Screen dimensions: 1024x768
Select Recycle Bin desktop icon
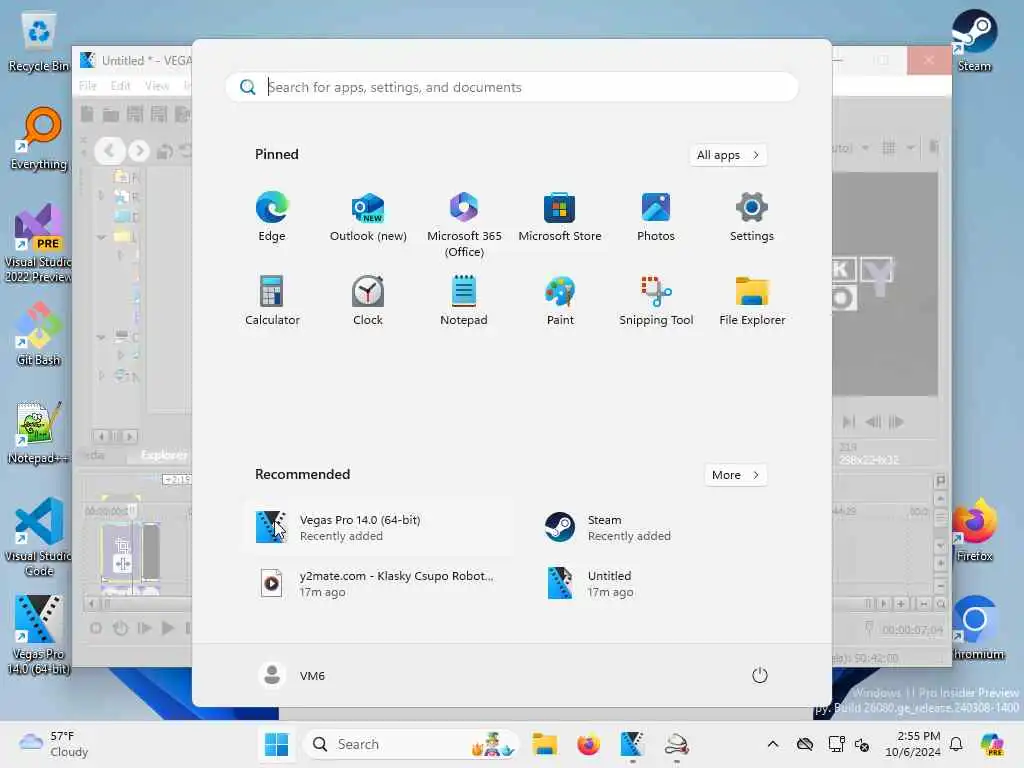click(x=39, y=43)
